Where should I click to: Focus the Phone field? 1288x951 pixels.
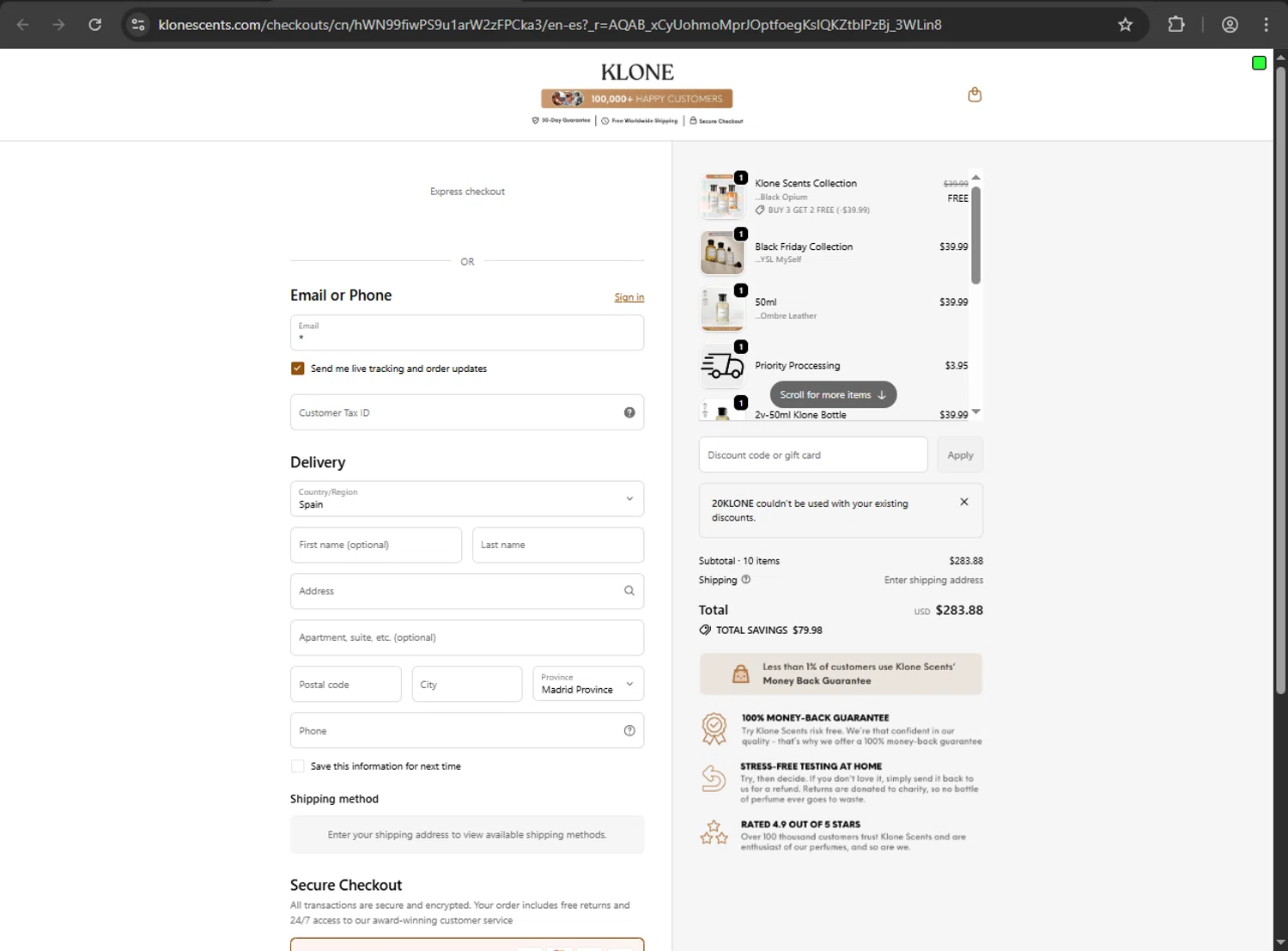(x=467, y=731)
